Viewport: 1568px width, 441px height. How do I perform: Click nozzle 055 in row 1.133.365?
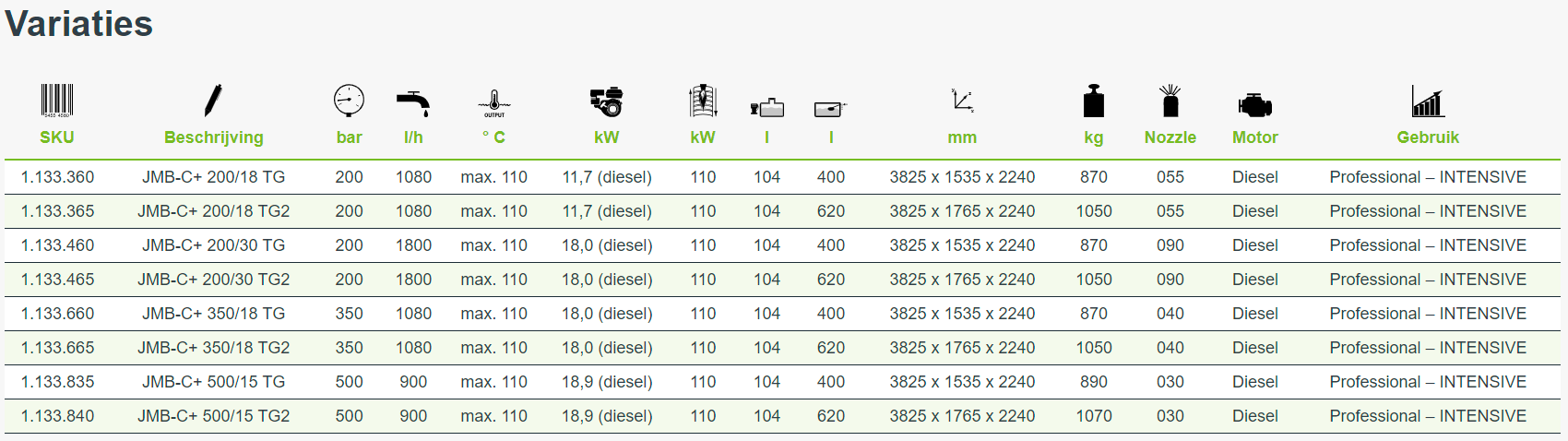click(1170, 211)
